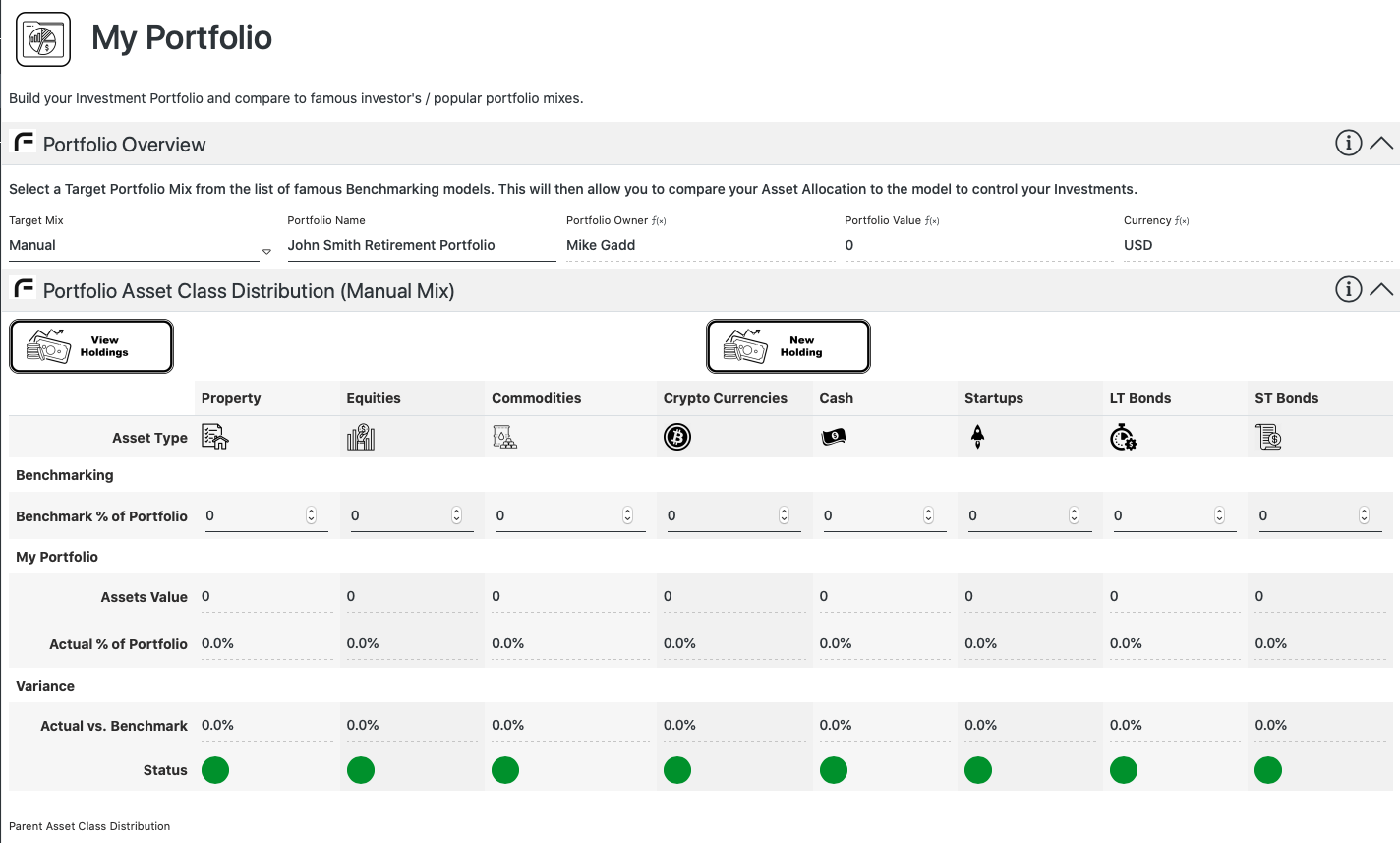The width and height of the screenshot is (1400, 843).
Task: Click the New Holding button
Action: (788, 346)
